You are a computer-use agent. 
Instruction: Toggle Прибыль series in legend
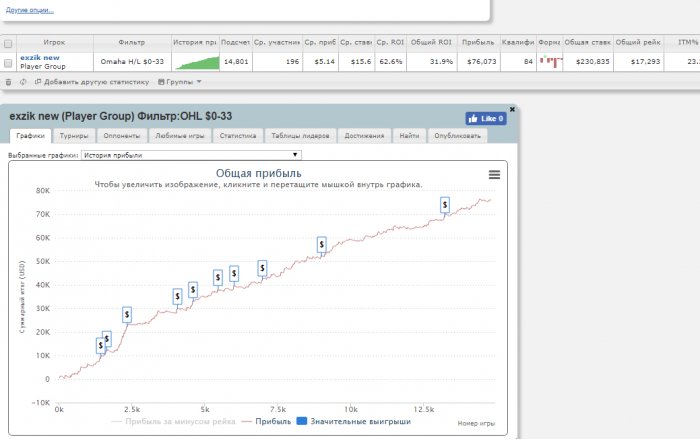click(266, 421)
